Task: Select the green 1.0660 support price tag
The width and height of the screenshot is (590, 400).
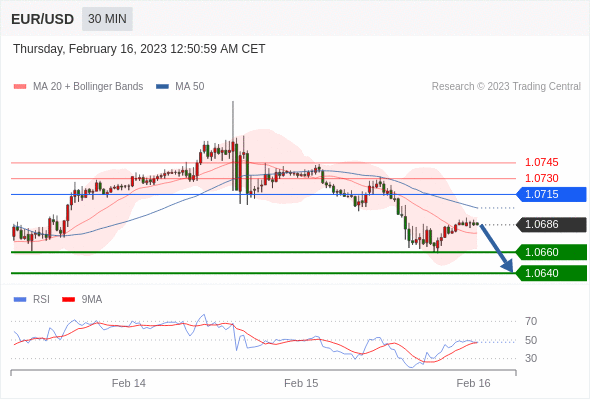Action: click(551, 252)
